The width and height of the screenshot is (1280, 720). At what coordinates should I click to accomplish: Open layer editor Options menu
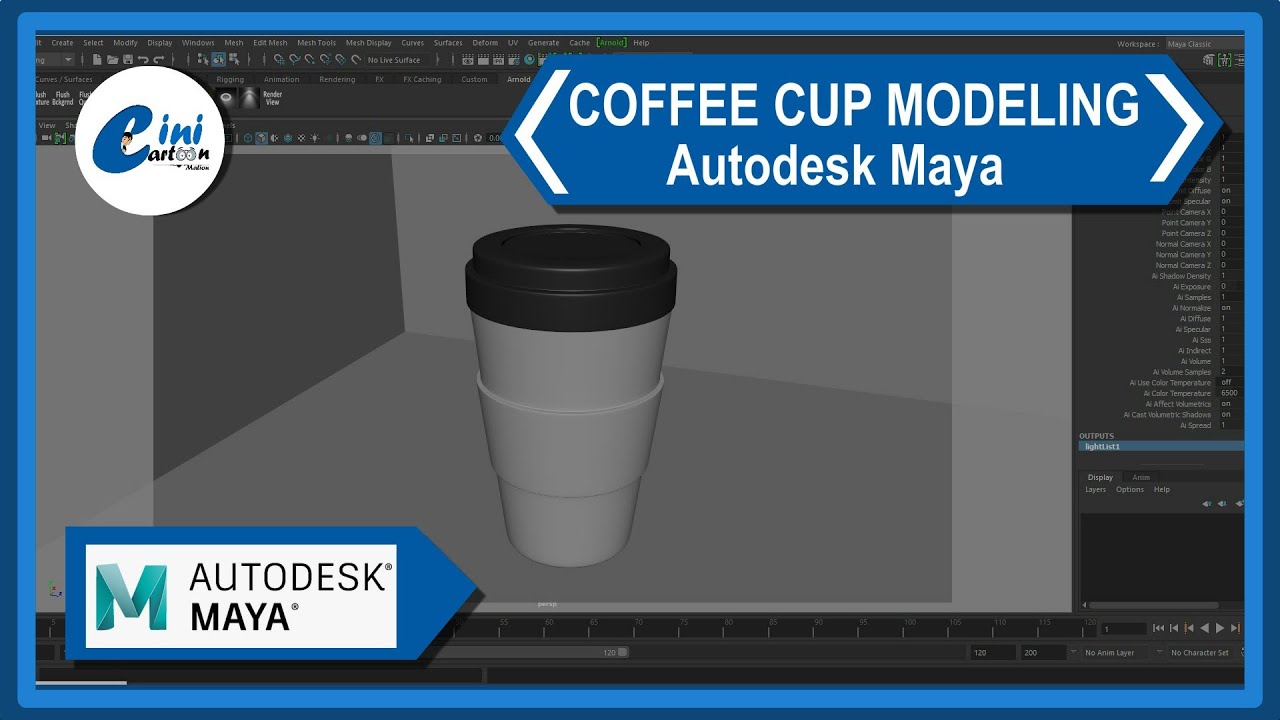point(1130,490)
